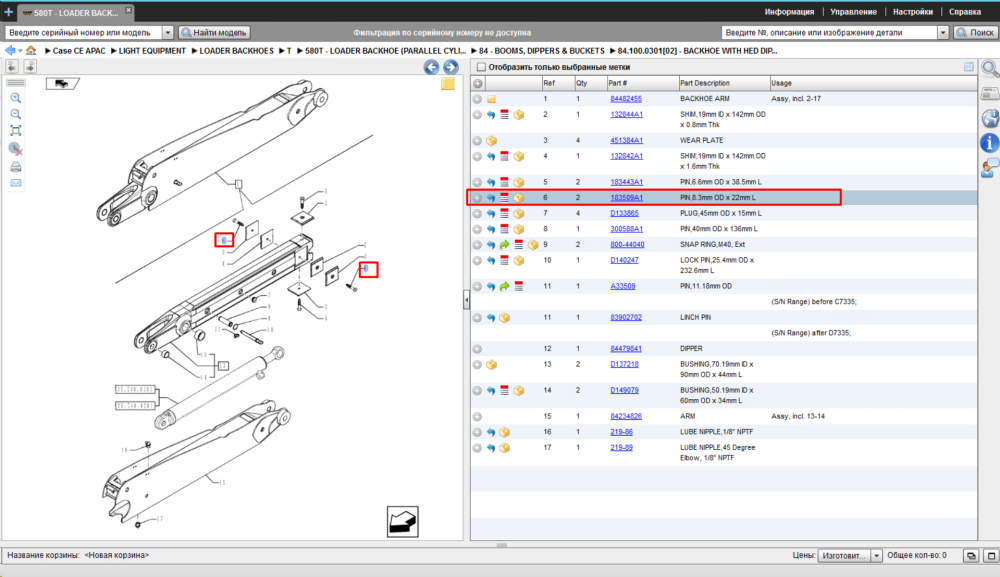Open a new tab with the plus icon
The image size is (1000, 577).
pyautogui.click(x=8, y=11)
